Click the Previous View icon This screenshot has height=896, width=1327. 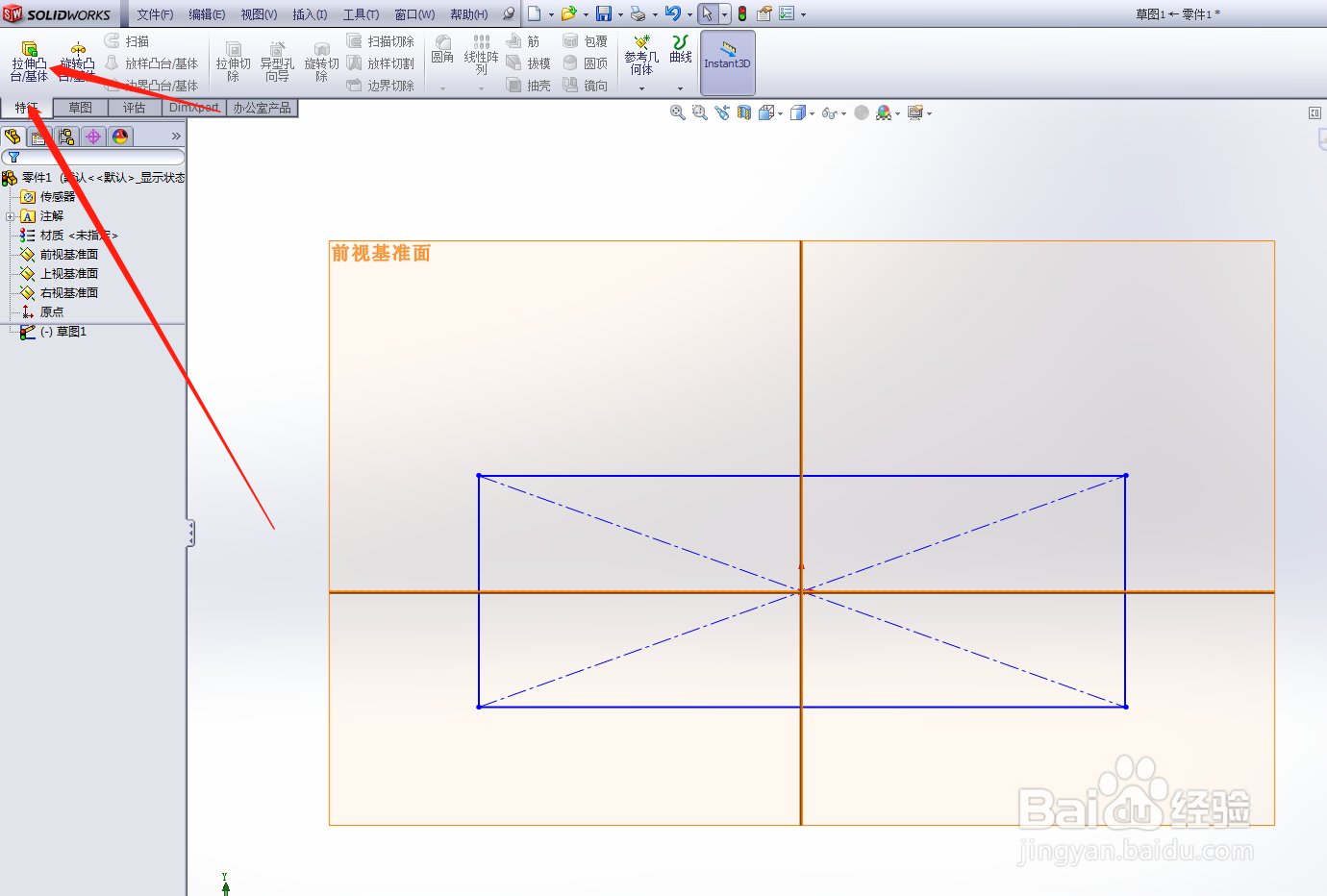tap(722, 112)
